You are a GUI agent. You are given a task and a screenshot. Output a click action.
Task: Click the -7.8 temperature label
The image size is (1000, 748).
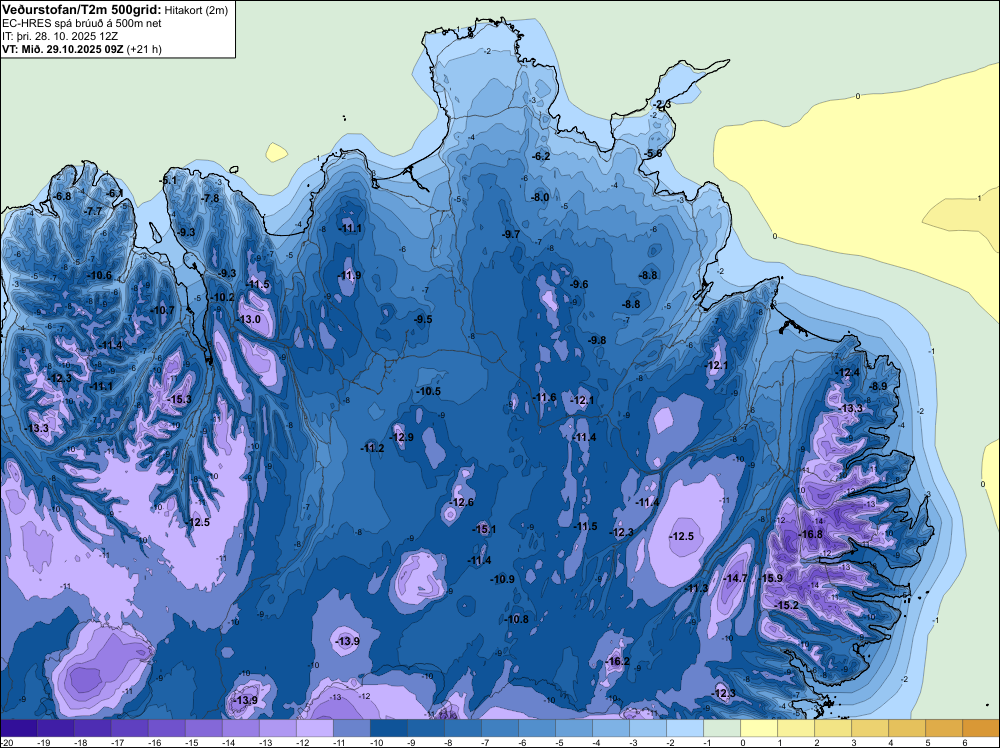click(x=210, y=198)
